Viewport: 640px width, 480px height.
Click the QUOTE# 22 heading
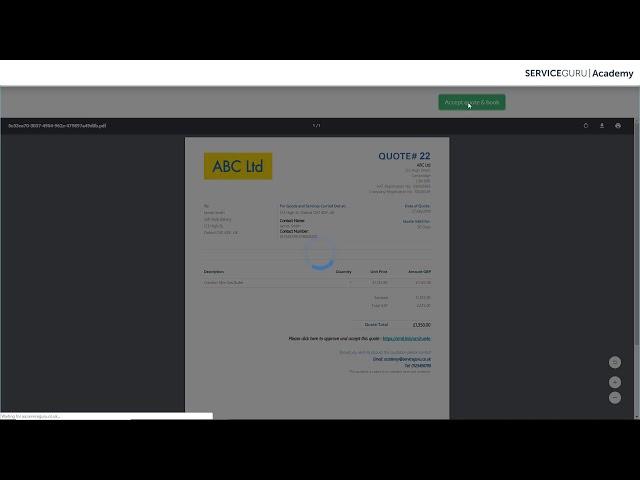click(x=404, y=156)
